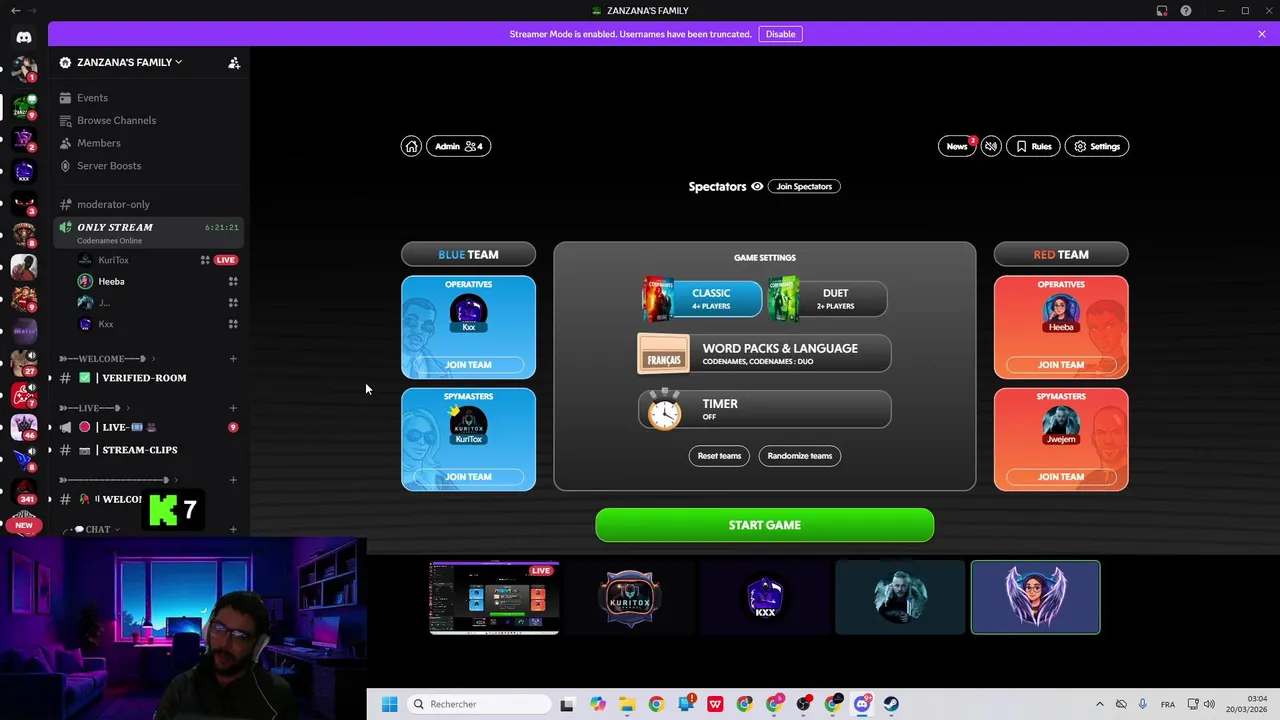
Task: Click the spectators eye icon
Action: (757, 186)
